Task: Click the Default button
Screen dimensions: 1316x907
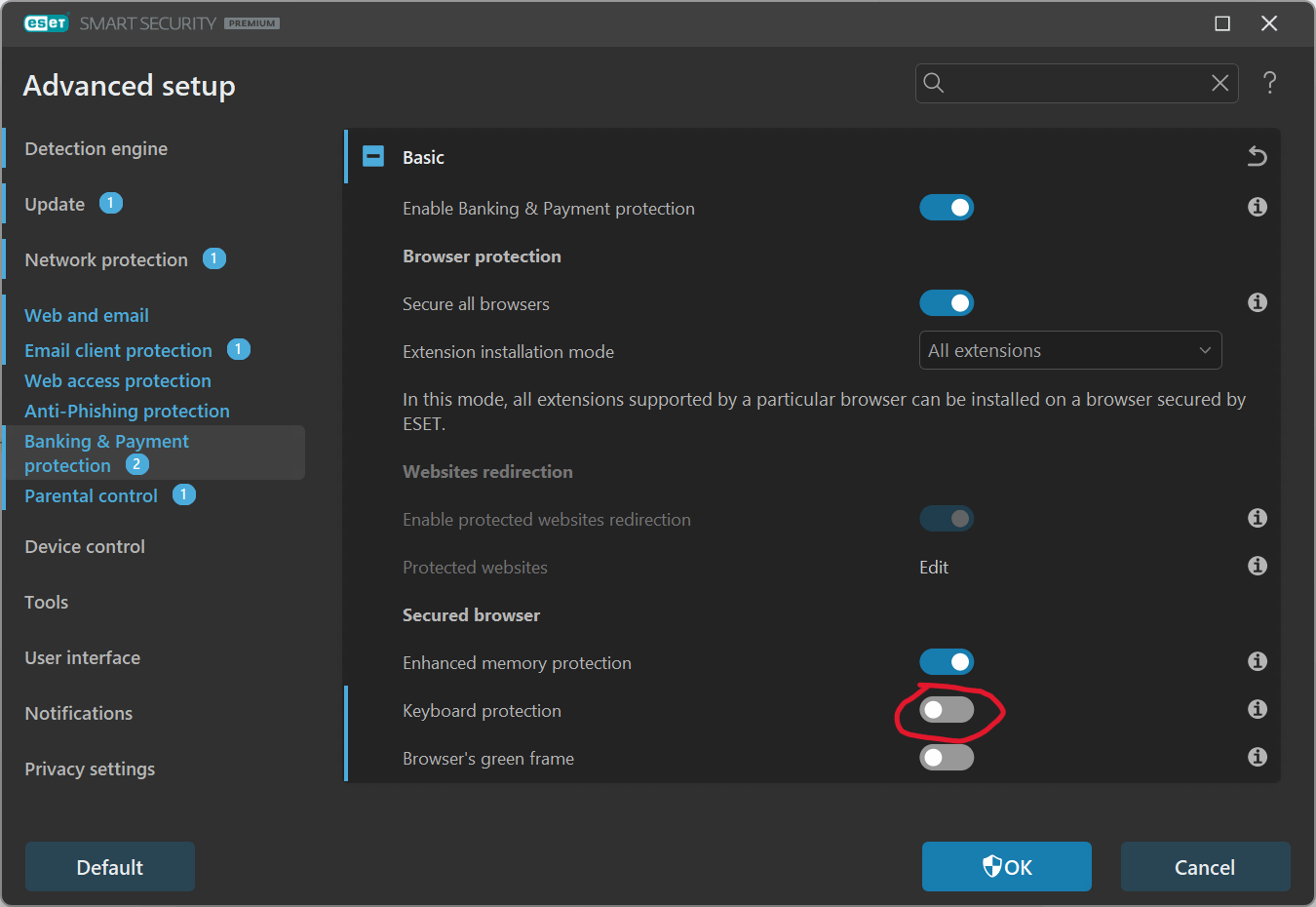Action: point(110,867)
